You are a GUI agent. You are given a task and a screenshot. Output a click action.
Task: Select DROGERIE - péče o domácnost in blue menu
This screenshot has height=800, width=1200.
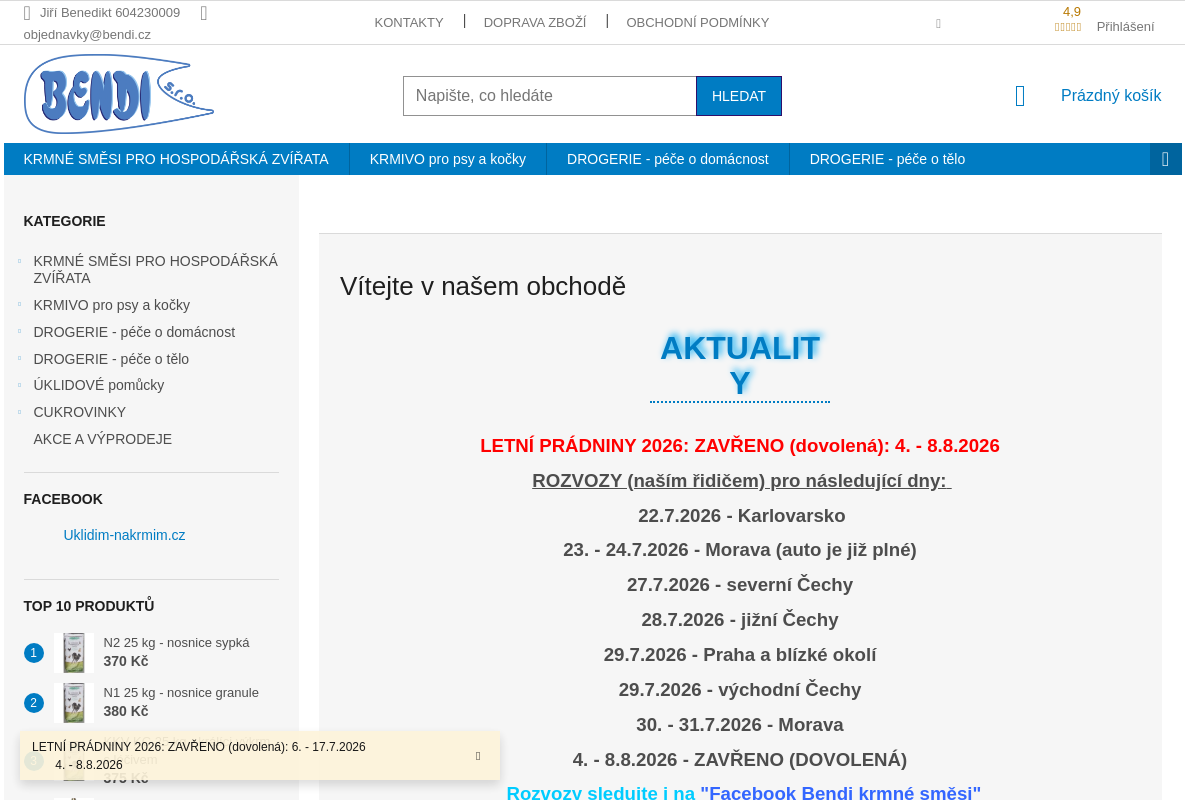coord(668,159)
